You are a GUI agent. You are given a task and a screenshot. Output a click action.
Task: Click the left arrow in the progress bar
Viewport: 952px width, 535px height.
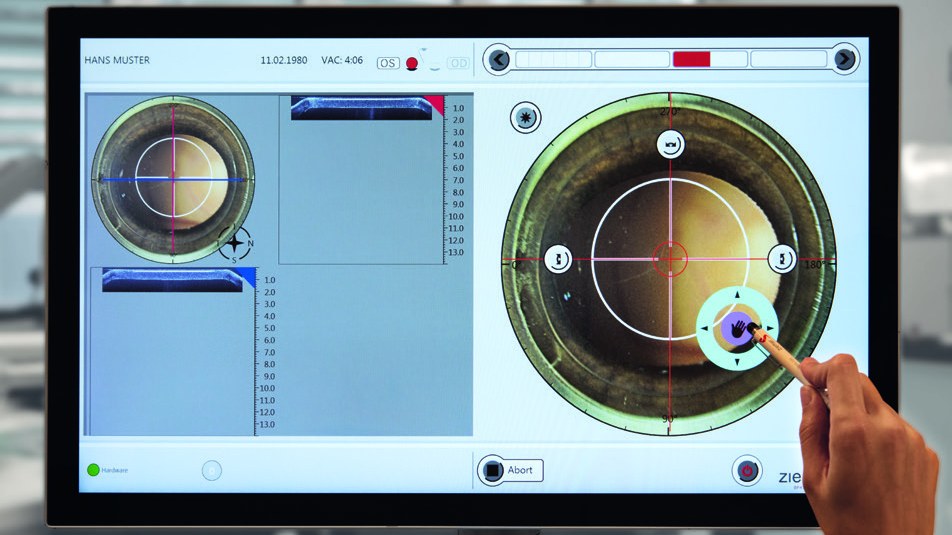[x=499, y=60]
